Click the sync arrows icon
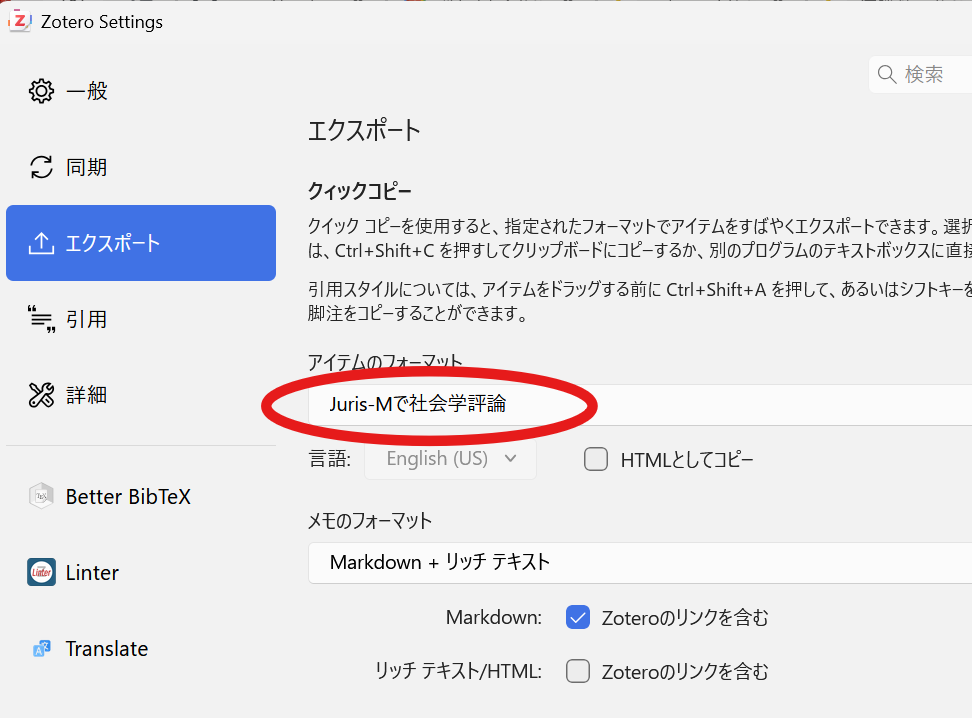972x718 pixels. (x=42, y=167)
